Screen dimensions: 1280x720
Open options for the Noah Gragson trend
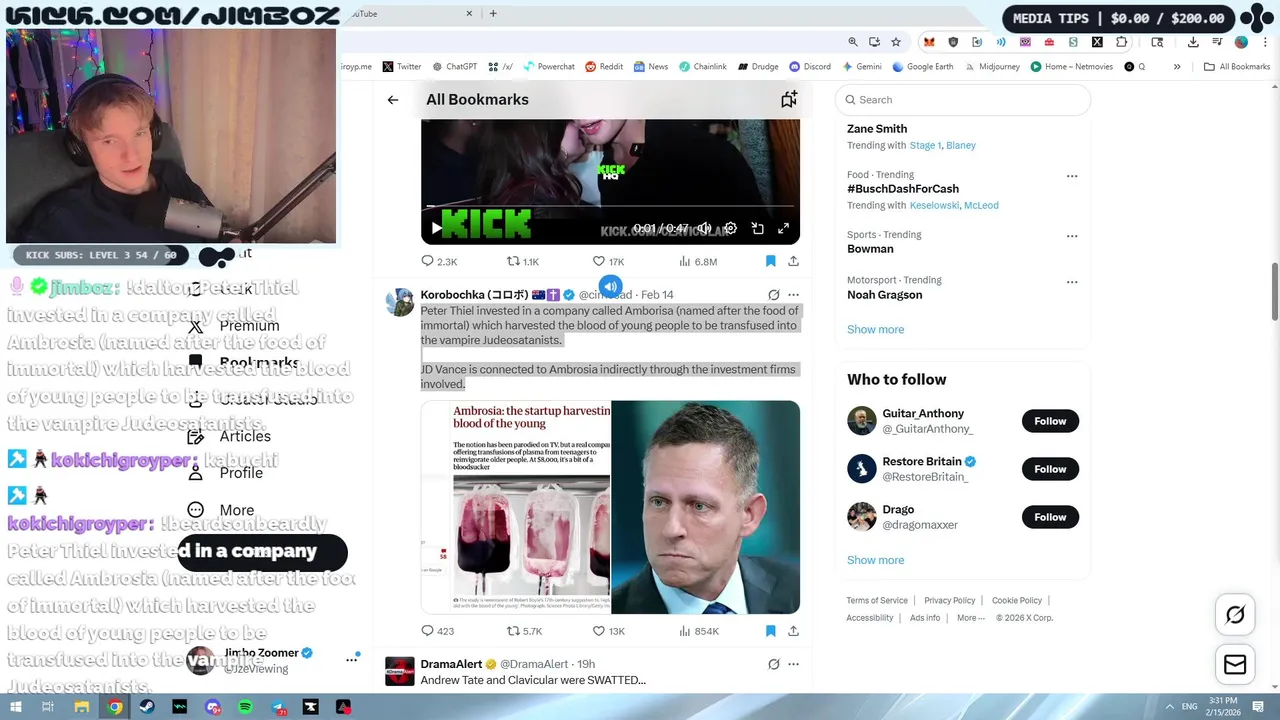tap(1072, 282)
